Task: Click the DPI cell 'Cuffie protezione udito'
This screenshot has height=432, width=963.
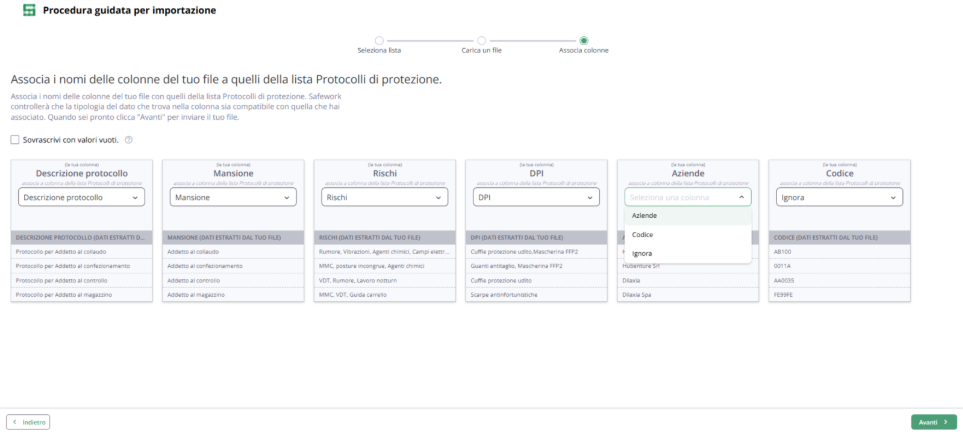Action: click(x=537, y=280)
